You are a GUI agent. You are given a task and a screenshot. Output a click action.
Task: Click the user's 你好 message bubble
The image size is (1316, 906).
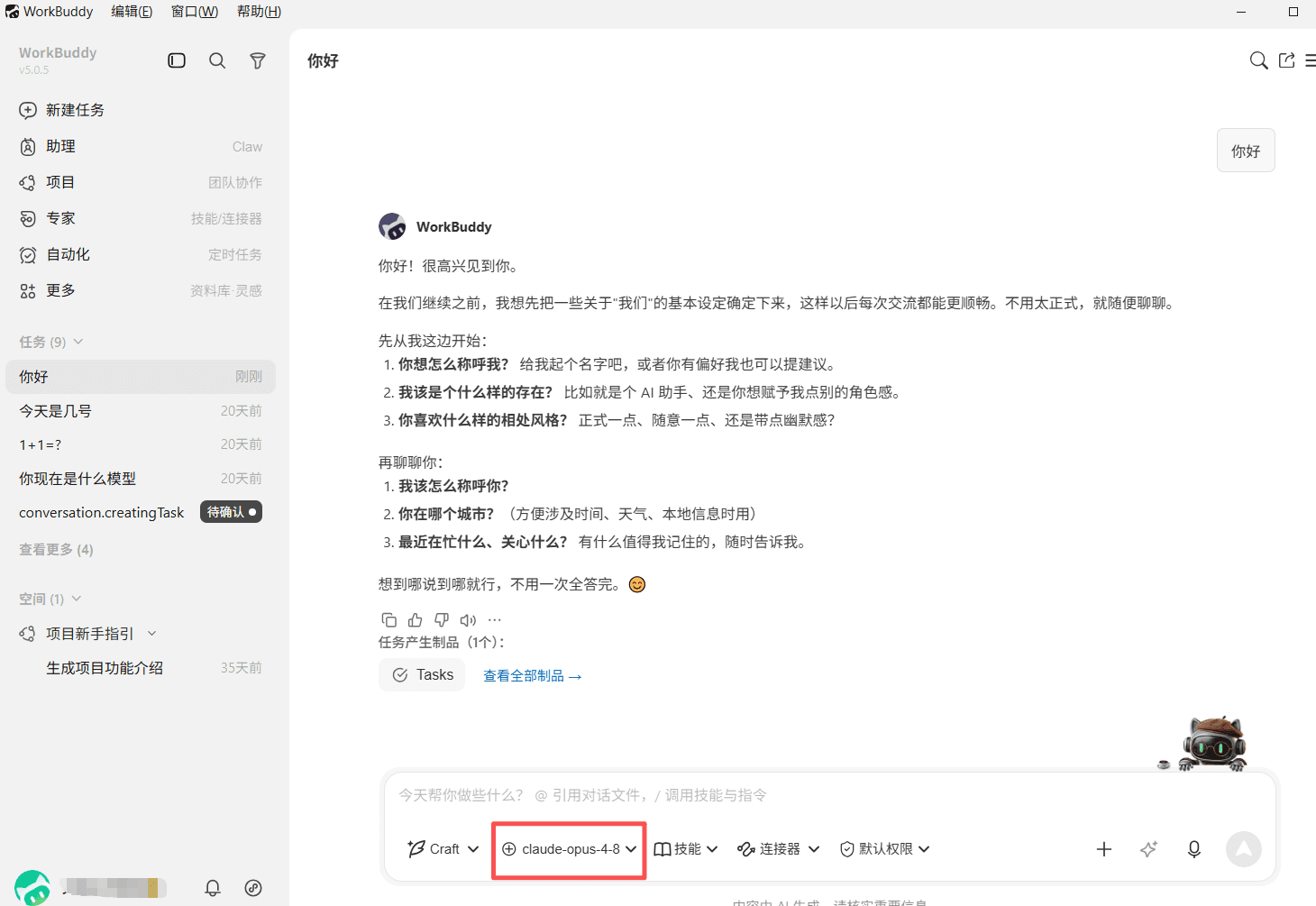pos(1246,151)
